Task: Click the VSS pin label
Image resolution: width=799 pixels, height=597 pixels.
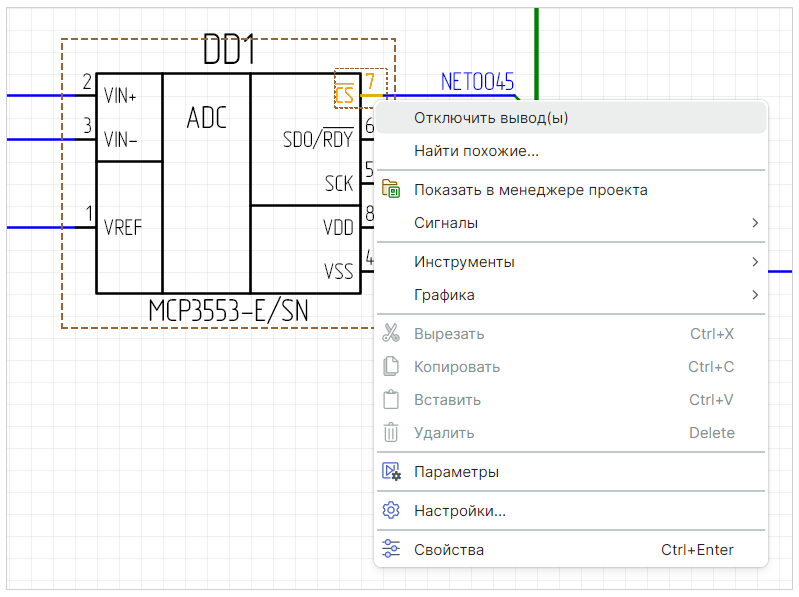Action: pos(338,272)
